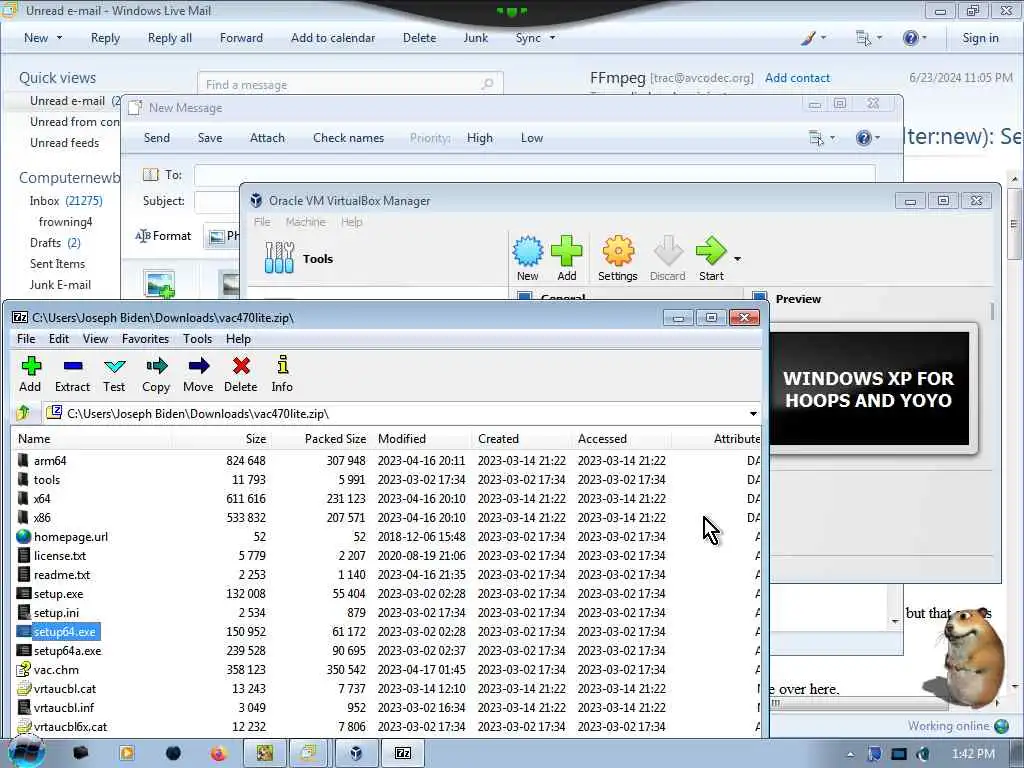Click Add to calendar in Live Mail

[333, 38]
